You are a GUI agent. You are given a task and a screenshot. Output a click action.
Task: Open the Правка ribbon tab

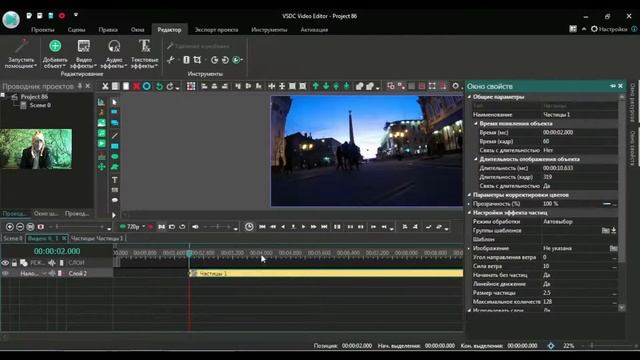click(108, 30)
